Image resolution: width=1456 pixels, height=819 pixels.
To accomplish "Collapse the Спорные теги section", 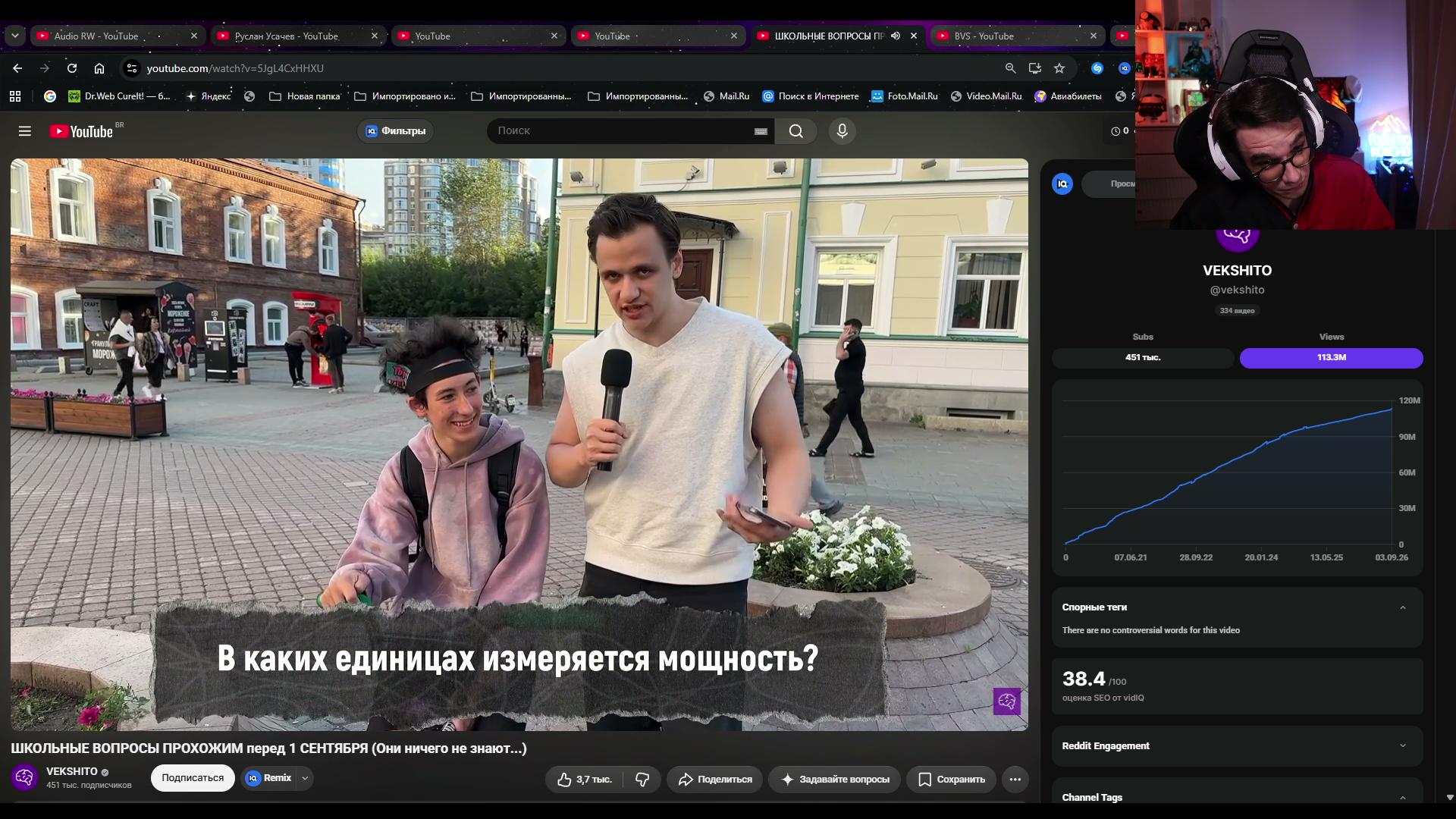I will tap(1402, 607).
